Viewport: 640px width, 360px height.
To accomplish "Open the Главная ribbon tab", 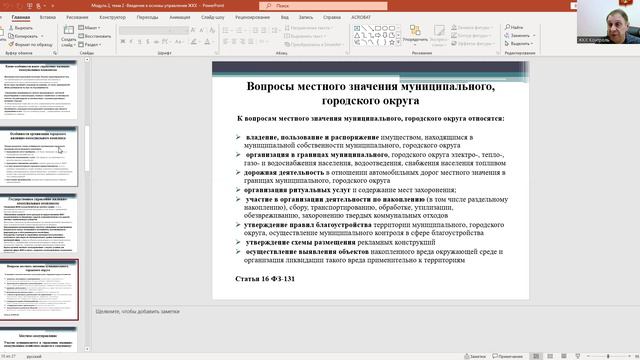I will pos(20,18).
